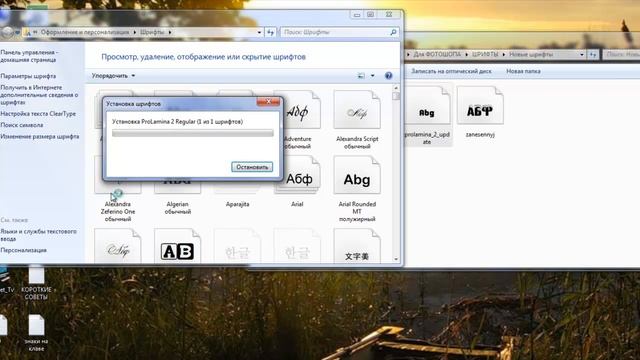640x360 pixels.
Task: Select the Alexandra Script font icon
Action: 357,110
